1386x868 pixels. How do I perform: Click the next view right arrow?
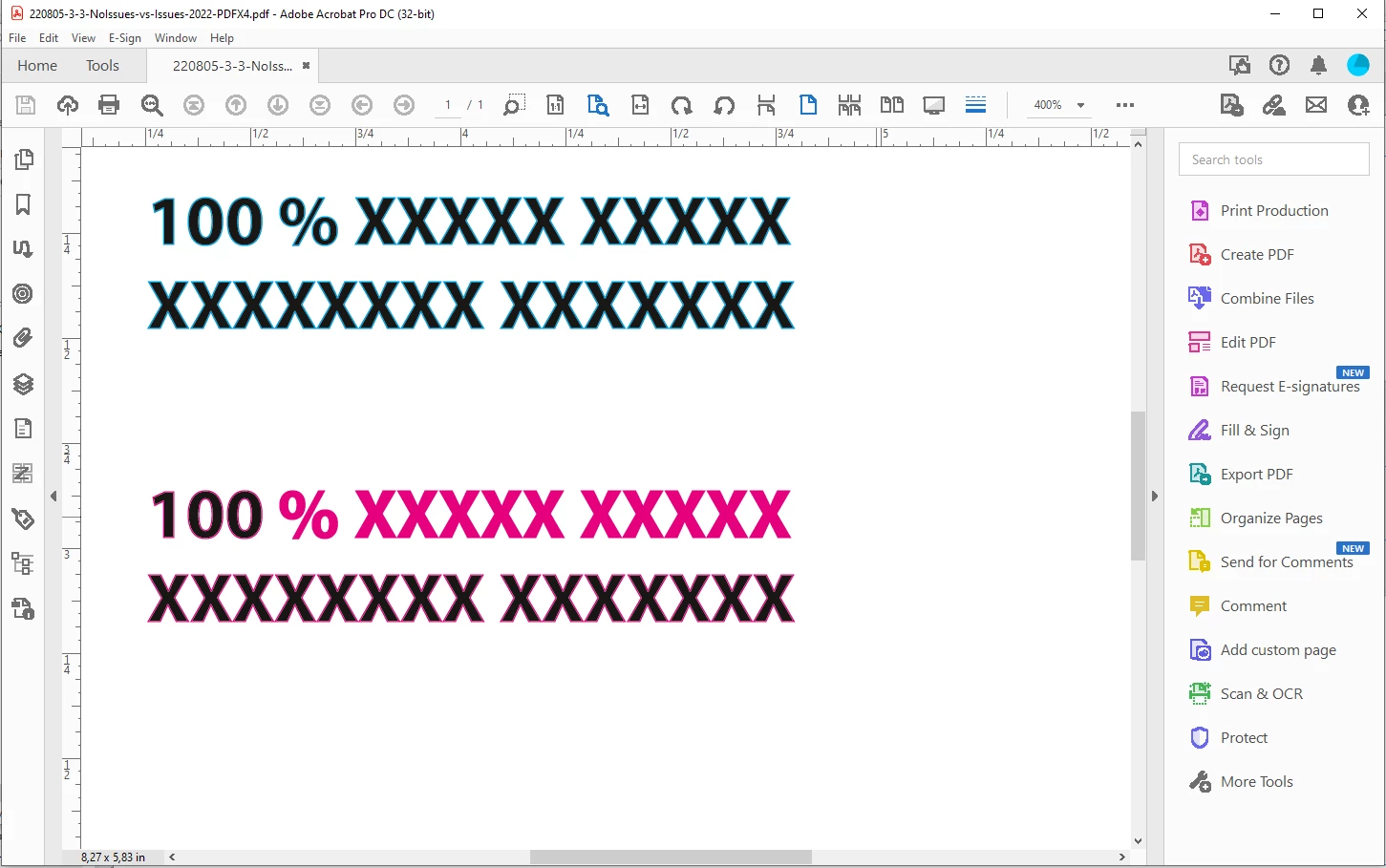[x=404, y=105]
